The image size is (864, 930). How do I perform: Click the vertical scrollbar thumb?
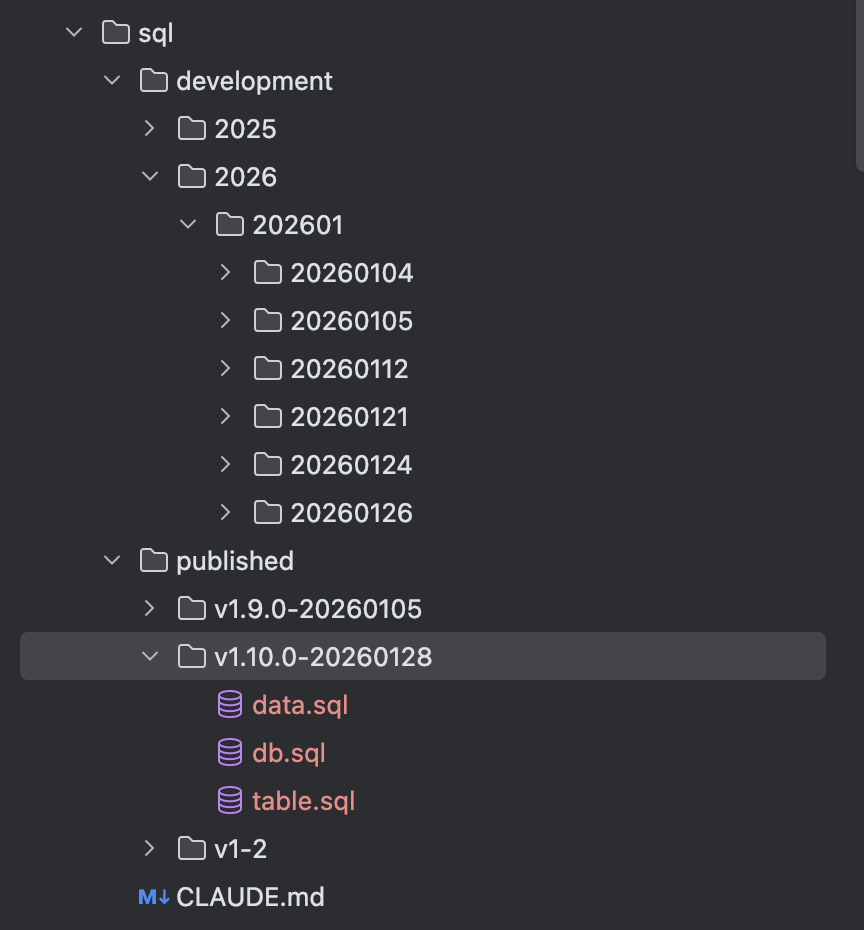pyautogui.click(x=859, y=80)
